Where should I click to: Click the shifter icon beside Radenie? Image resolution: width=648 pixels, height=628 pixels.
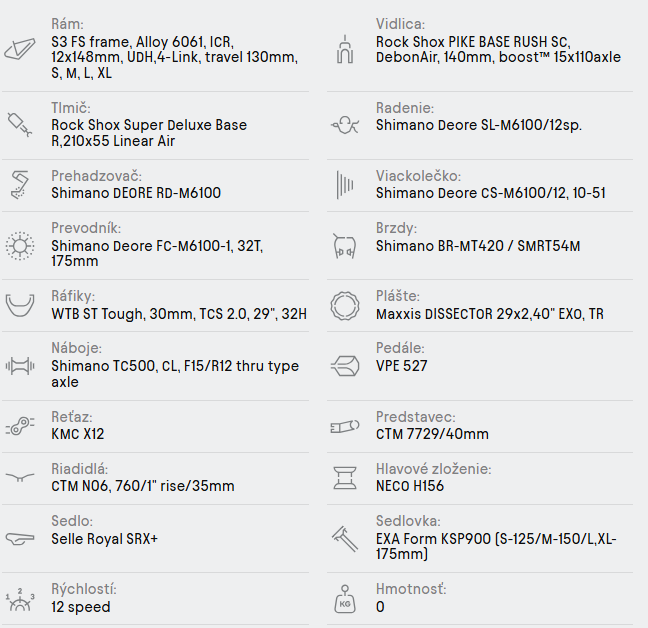[344, 124]
